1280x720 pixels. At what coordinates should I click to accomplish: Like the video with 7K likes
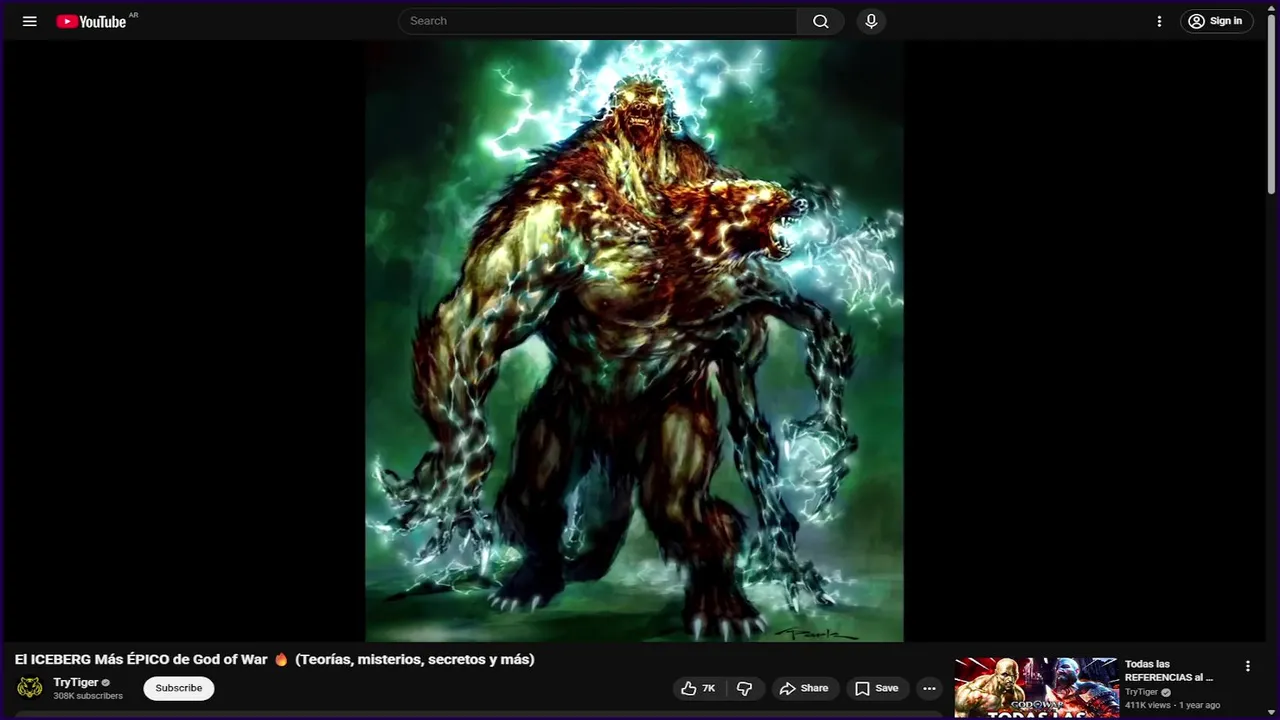(699, 688)
